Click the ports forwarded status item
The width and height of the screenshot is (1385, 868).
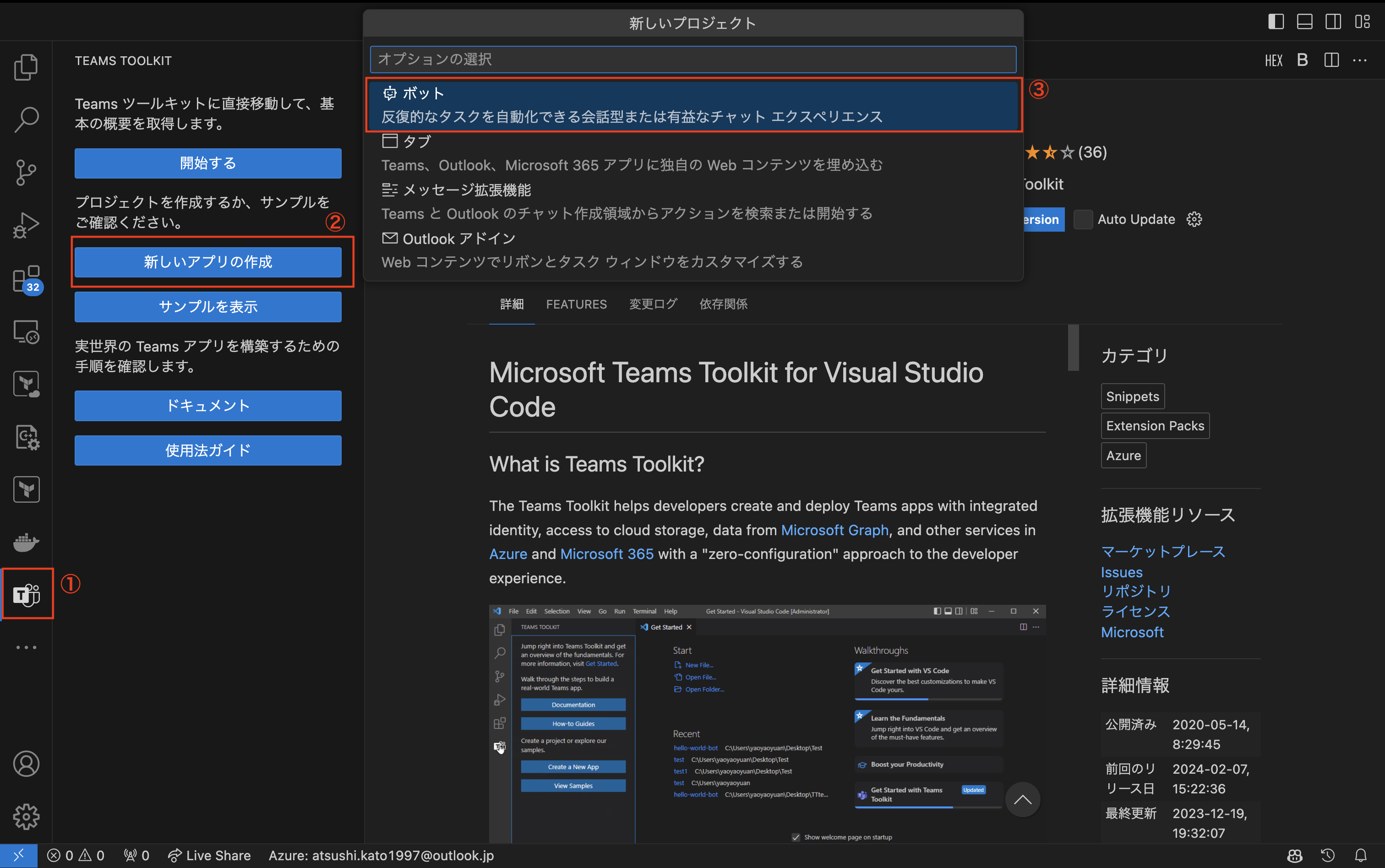click(136, 855)
